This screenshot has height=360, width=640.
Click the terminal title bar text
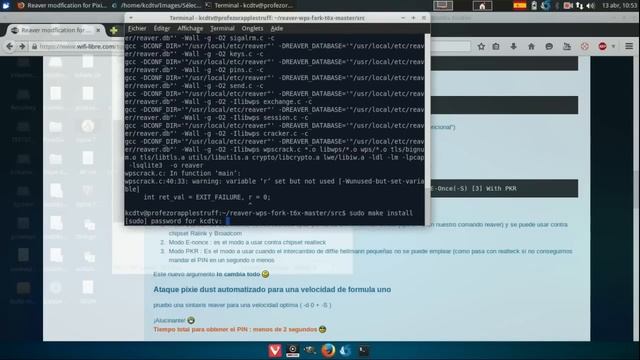pyautogui.click(x=267, y=18)
